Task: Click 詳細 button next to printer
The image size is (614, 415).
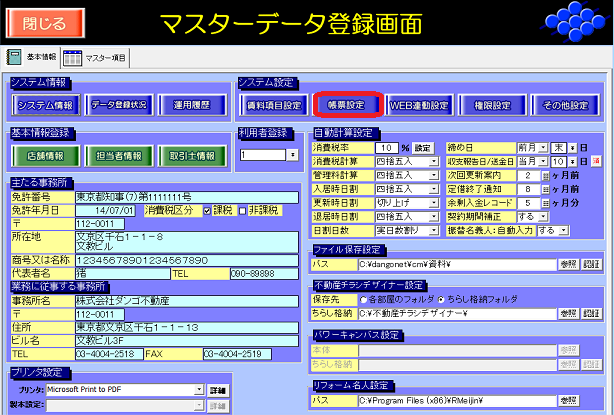Action: 218,388
